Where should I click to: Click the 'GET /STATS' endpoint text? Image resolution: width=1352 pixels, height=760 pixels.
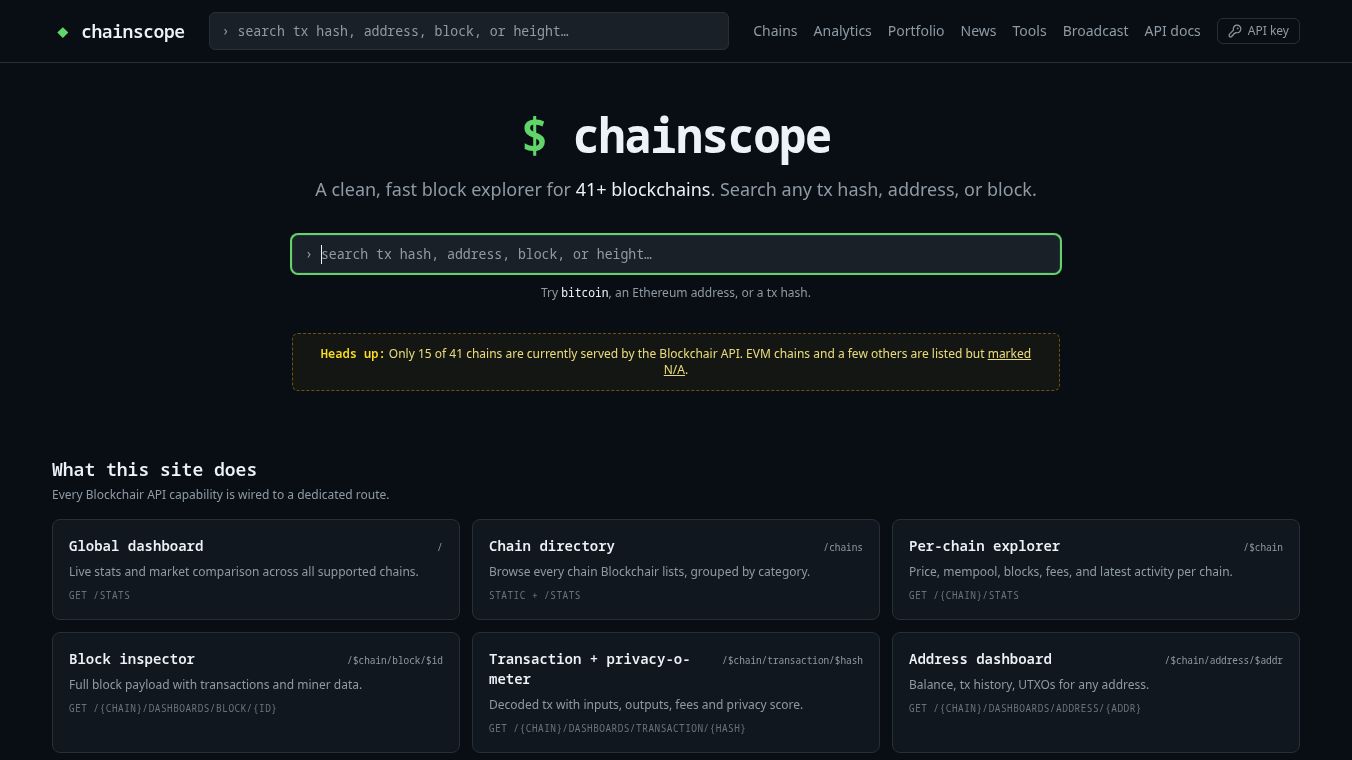99,595
